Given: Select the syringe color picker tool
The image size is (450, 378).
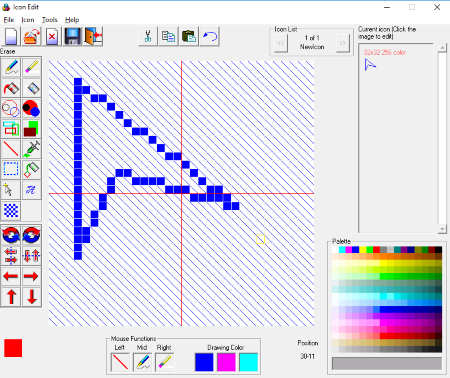Looking at the screenshot, I should [x=31, y=149].
